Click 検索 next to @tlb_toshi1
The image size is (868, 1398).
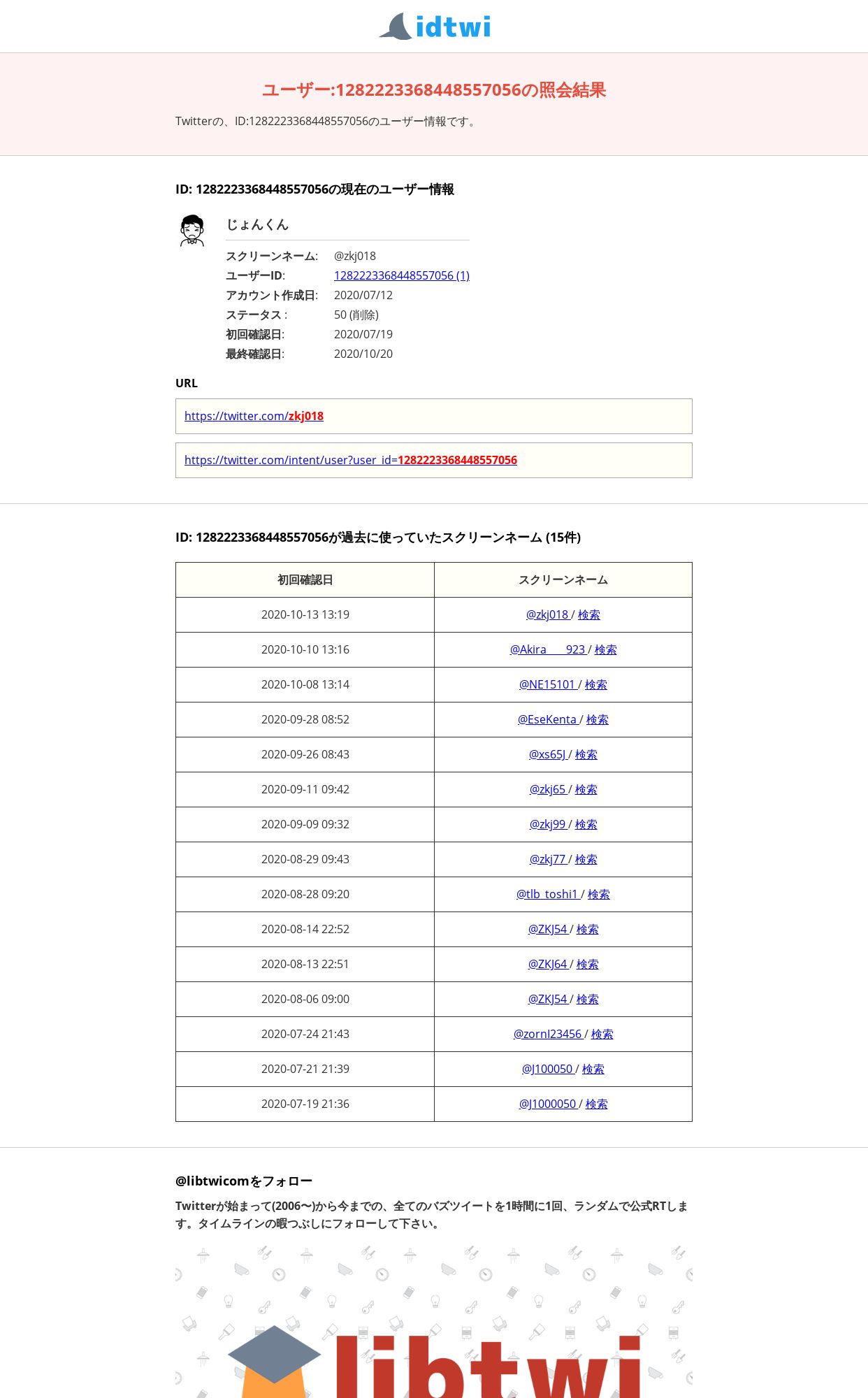click(x=599, y=894)
